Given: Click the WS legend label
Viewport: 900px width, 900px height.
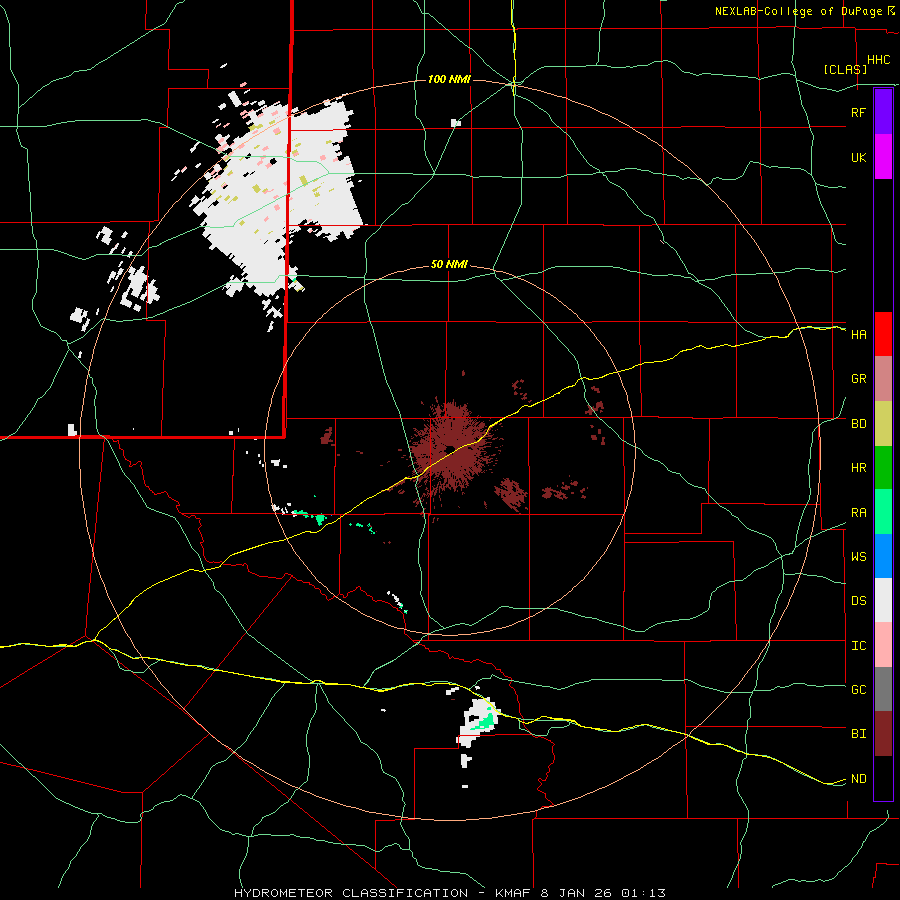Looking at the screenshot, I should 858,557.
